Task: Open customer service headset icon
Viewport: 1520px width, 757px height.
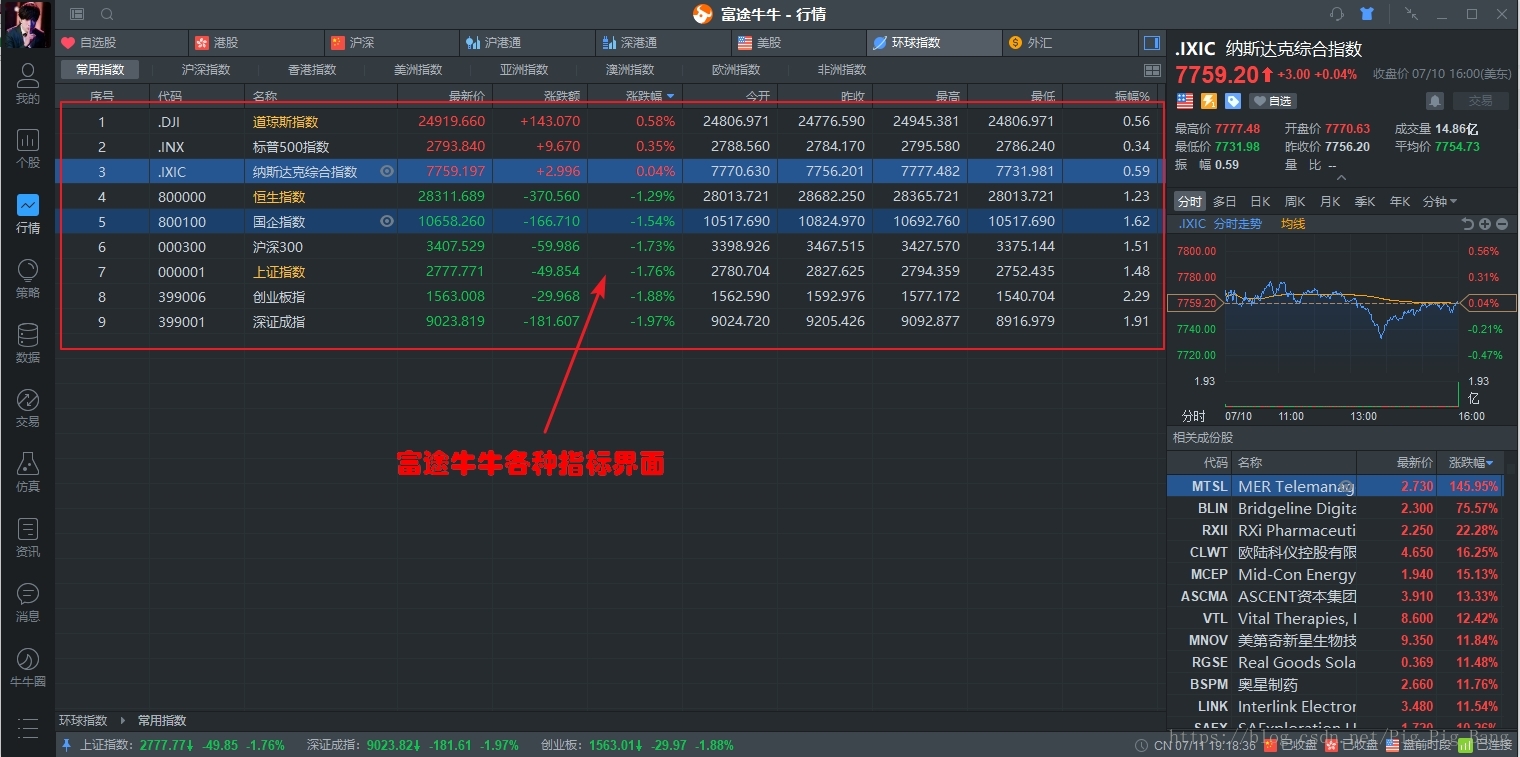Action: point(1337,14)
